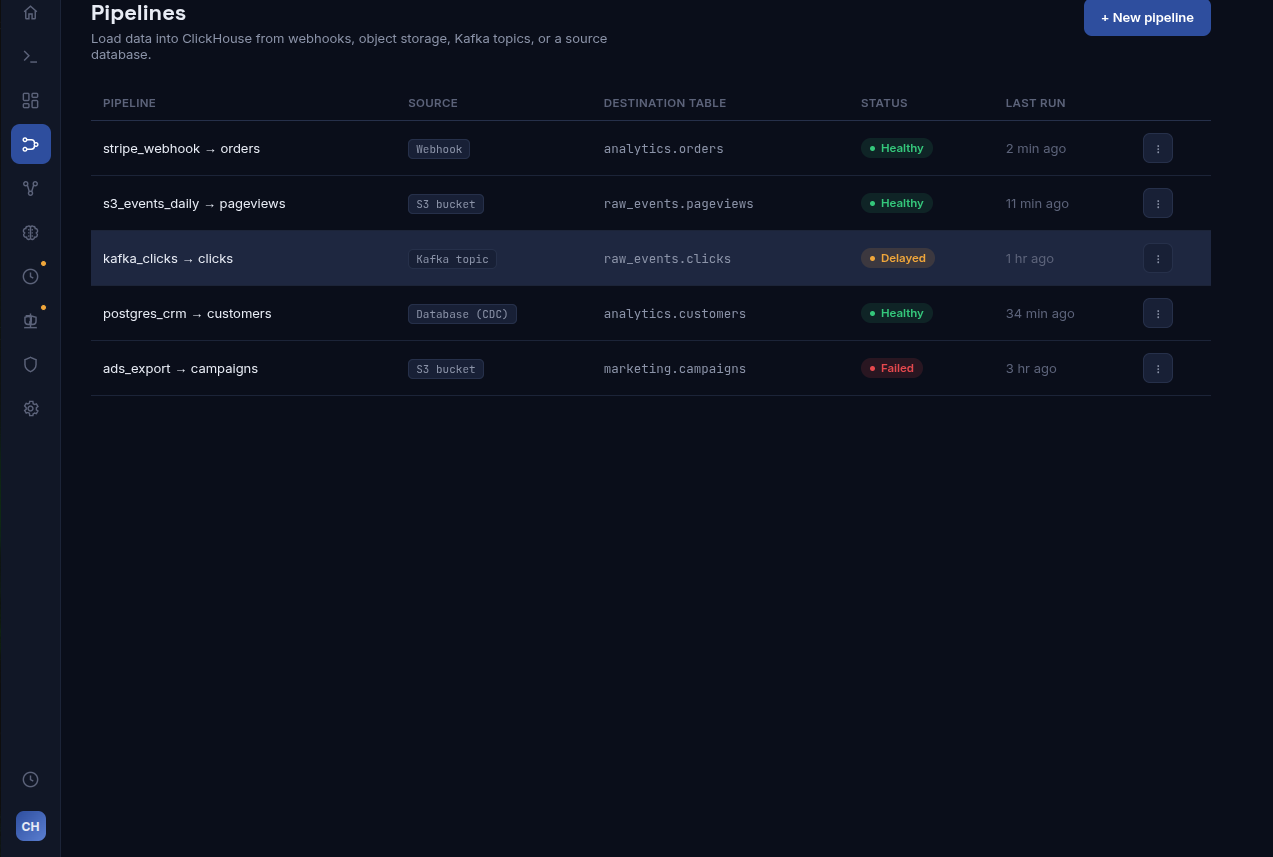Image resolution: width=1273 pixels, height=857 pixels.
Task: Open more options for postgres_crm pipeline
Action: tap(1158, 313)
